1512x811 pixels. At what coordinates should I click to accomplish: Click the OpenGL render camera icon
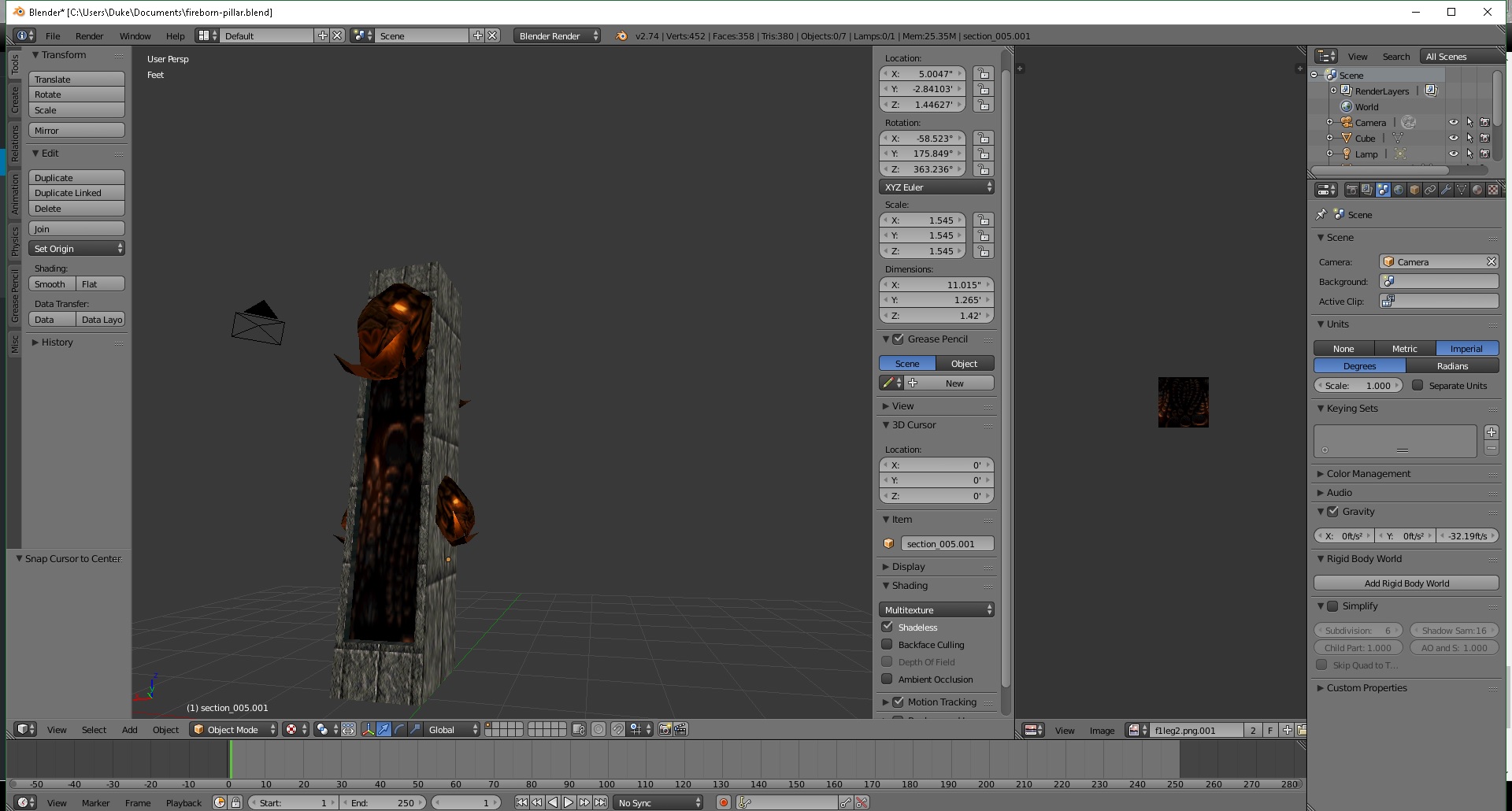tap(665, 730)
